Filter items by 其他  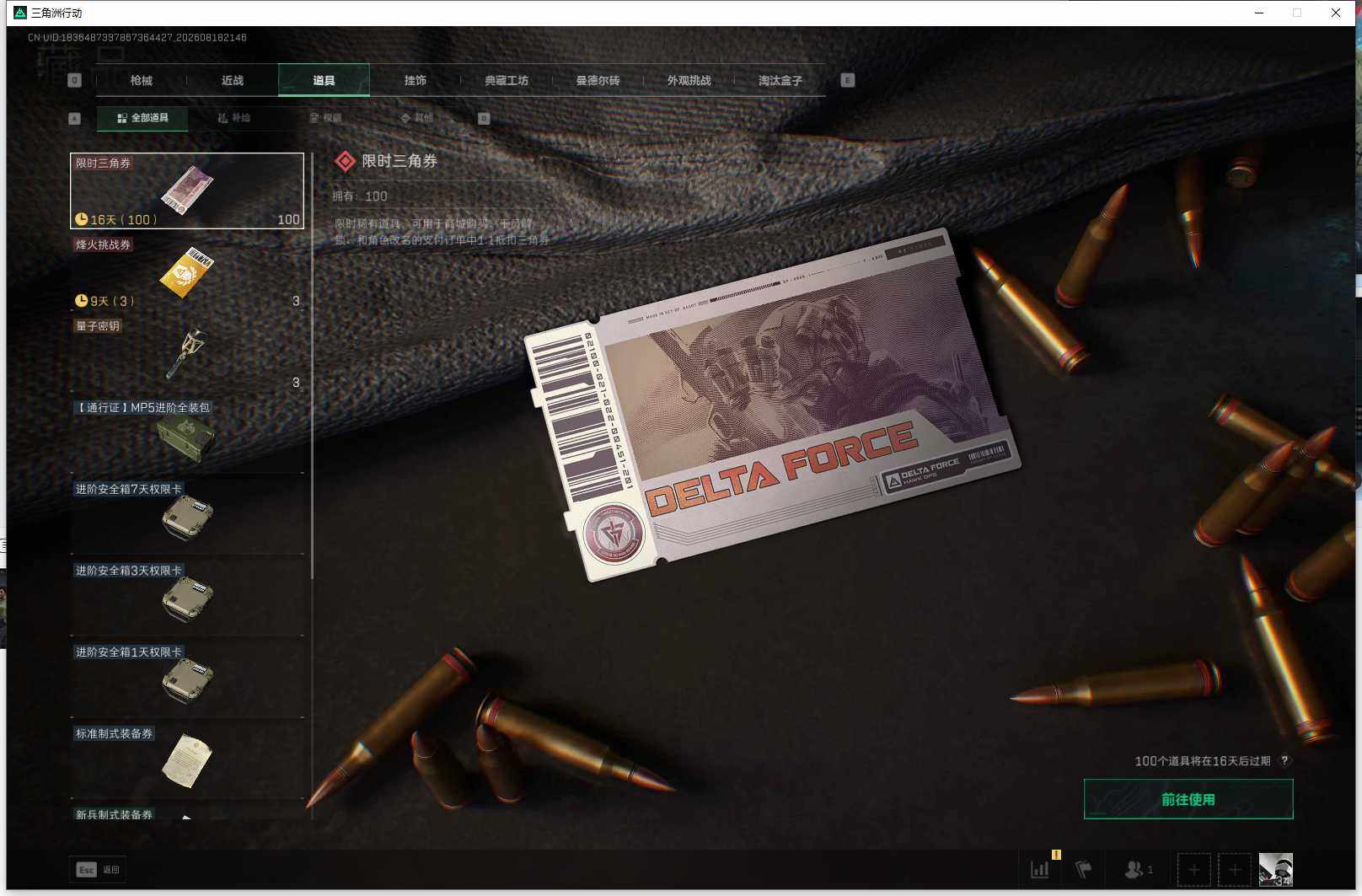pos(417,118)
